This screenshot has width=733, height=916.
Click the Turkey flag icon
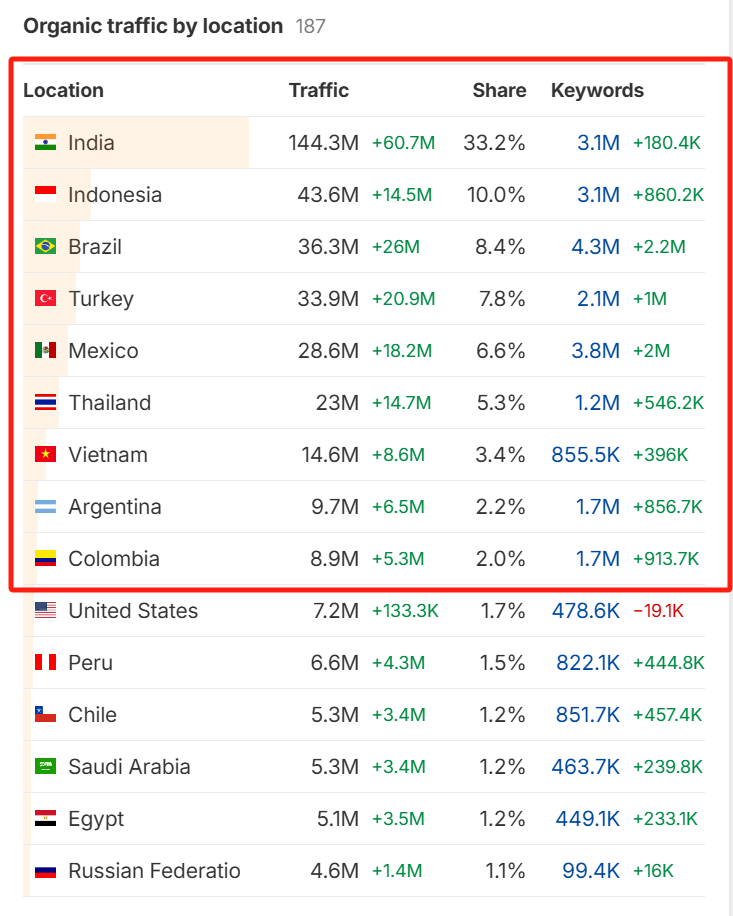tap(45, 299)
